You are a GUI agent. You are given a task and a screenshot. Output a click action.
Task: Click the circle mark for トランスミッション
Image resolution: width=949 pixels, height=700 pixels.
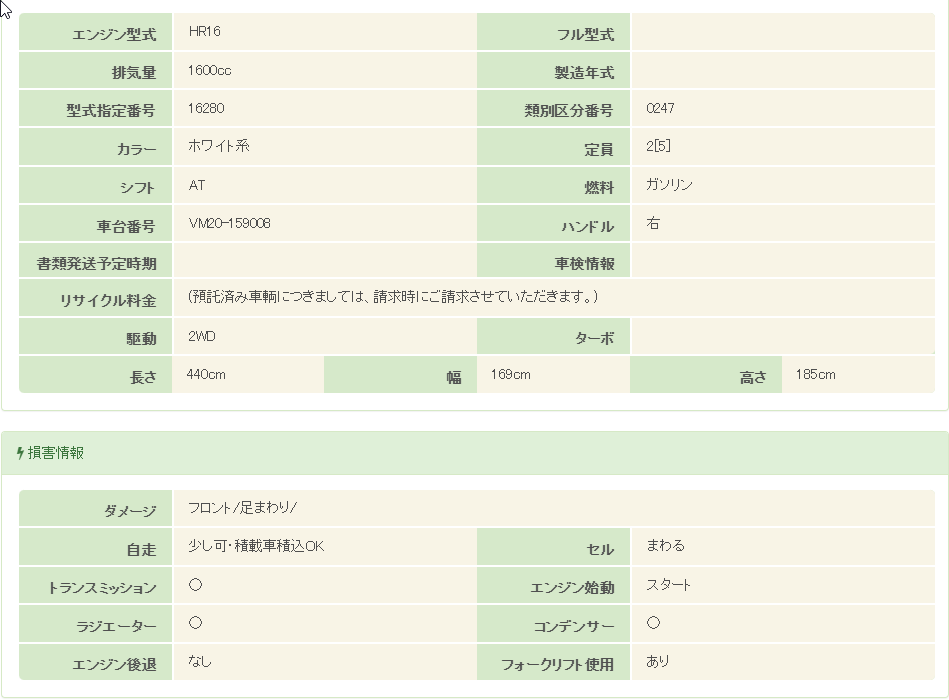tap(195, 585)
